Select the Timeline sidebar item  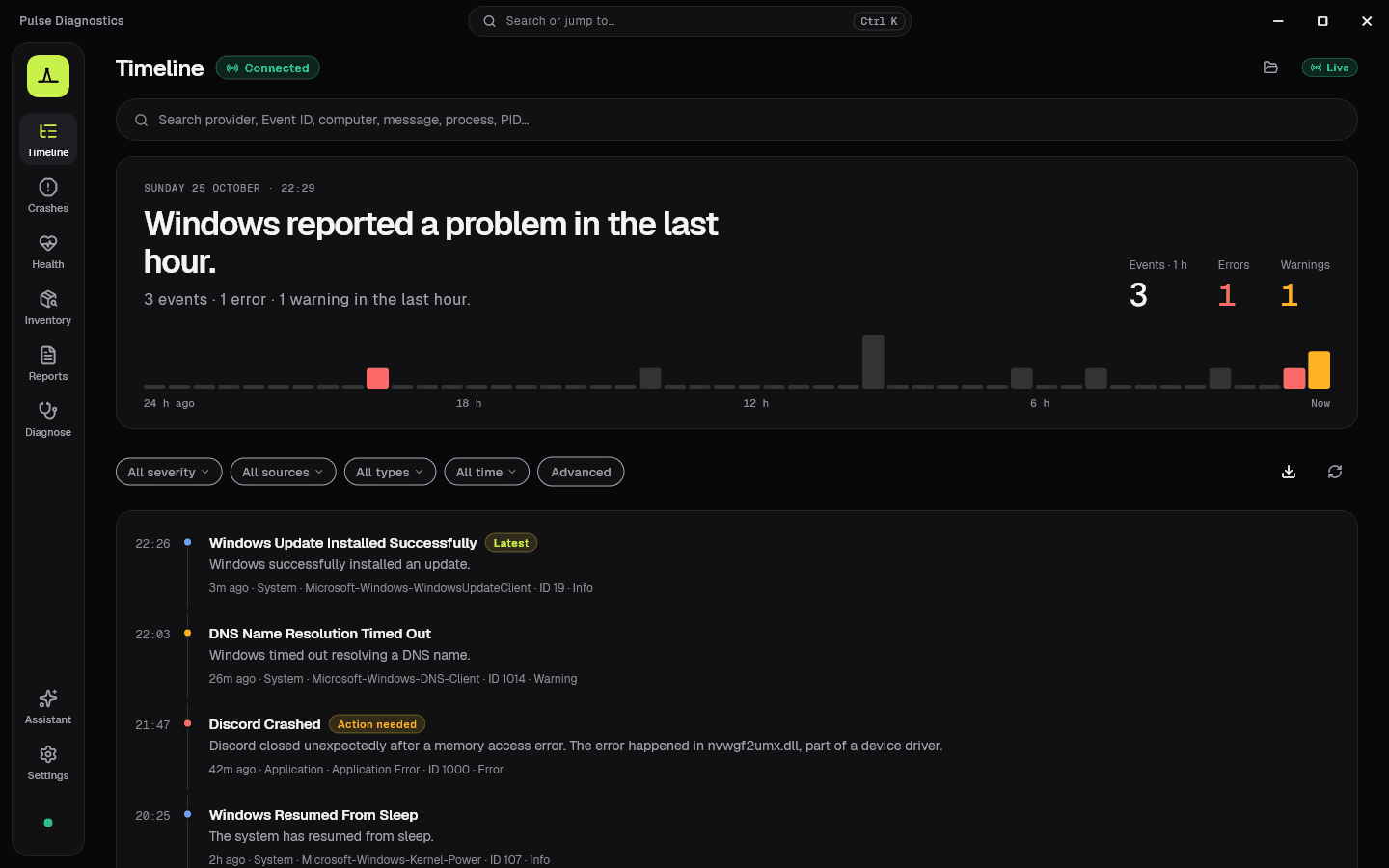tap(48, 139)
